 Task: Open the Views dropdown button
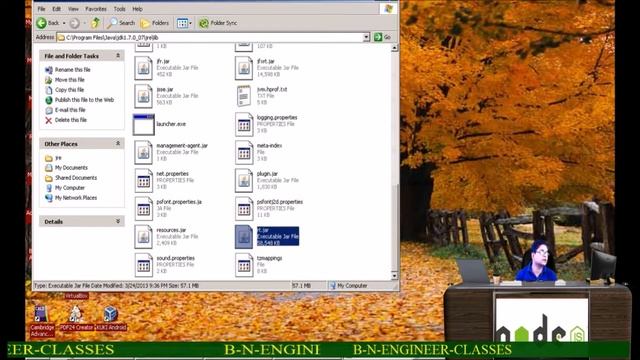184,23
